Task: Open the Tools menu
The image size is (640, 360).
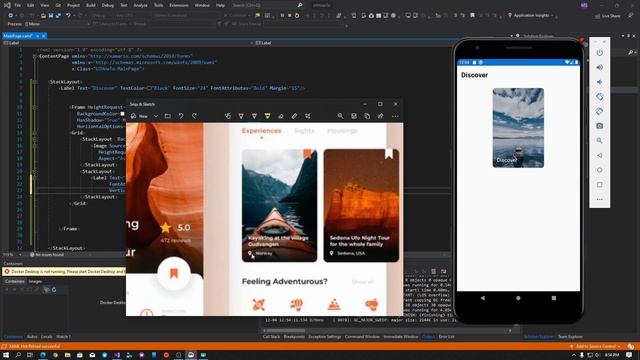Action: click(158, 5)
